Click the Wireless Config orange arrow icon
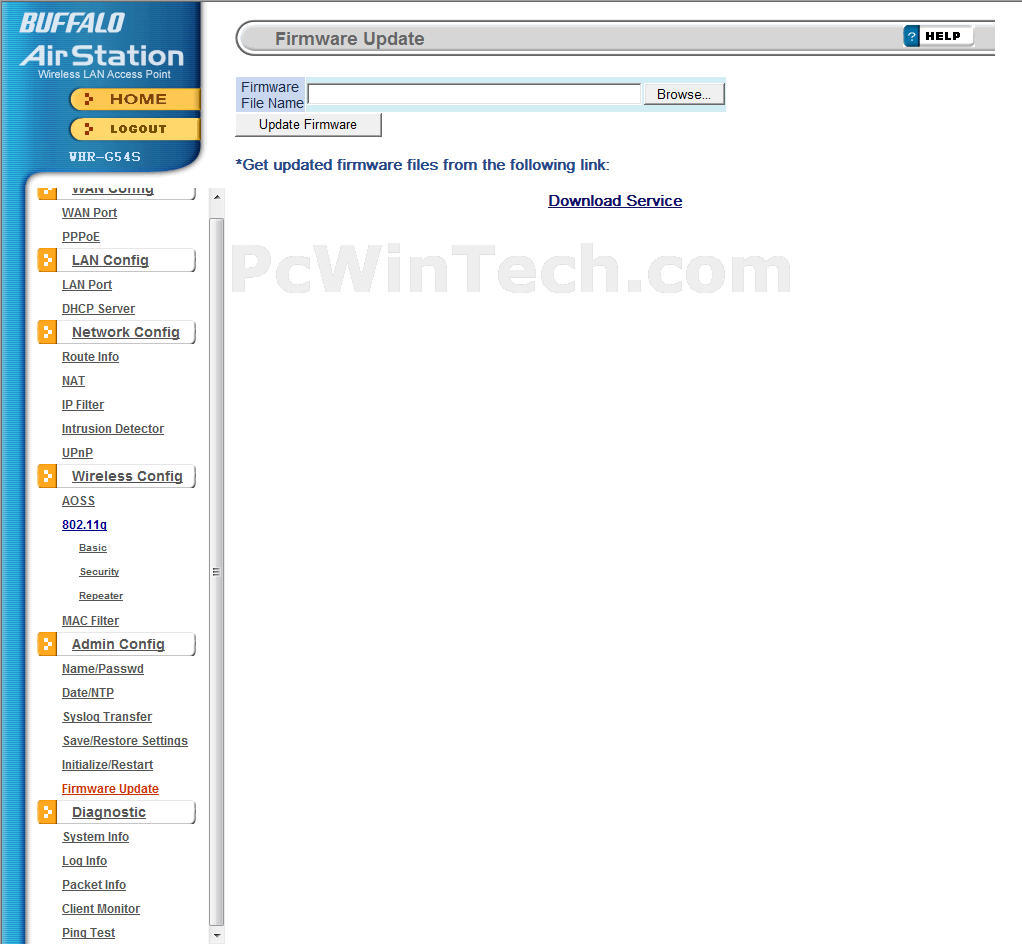 47,476
